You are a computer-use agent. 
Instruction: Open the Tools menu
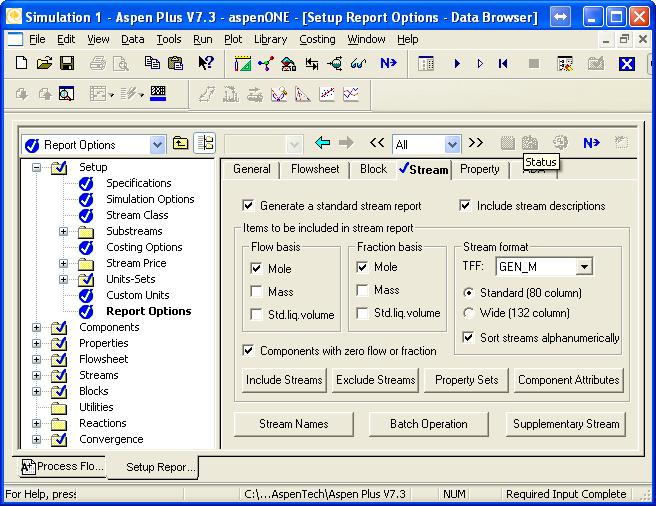click(169, 39)
